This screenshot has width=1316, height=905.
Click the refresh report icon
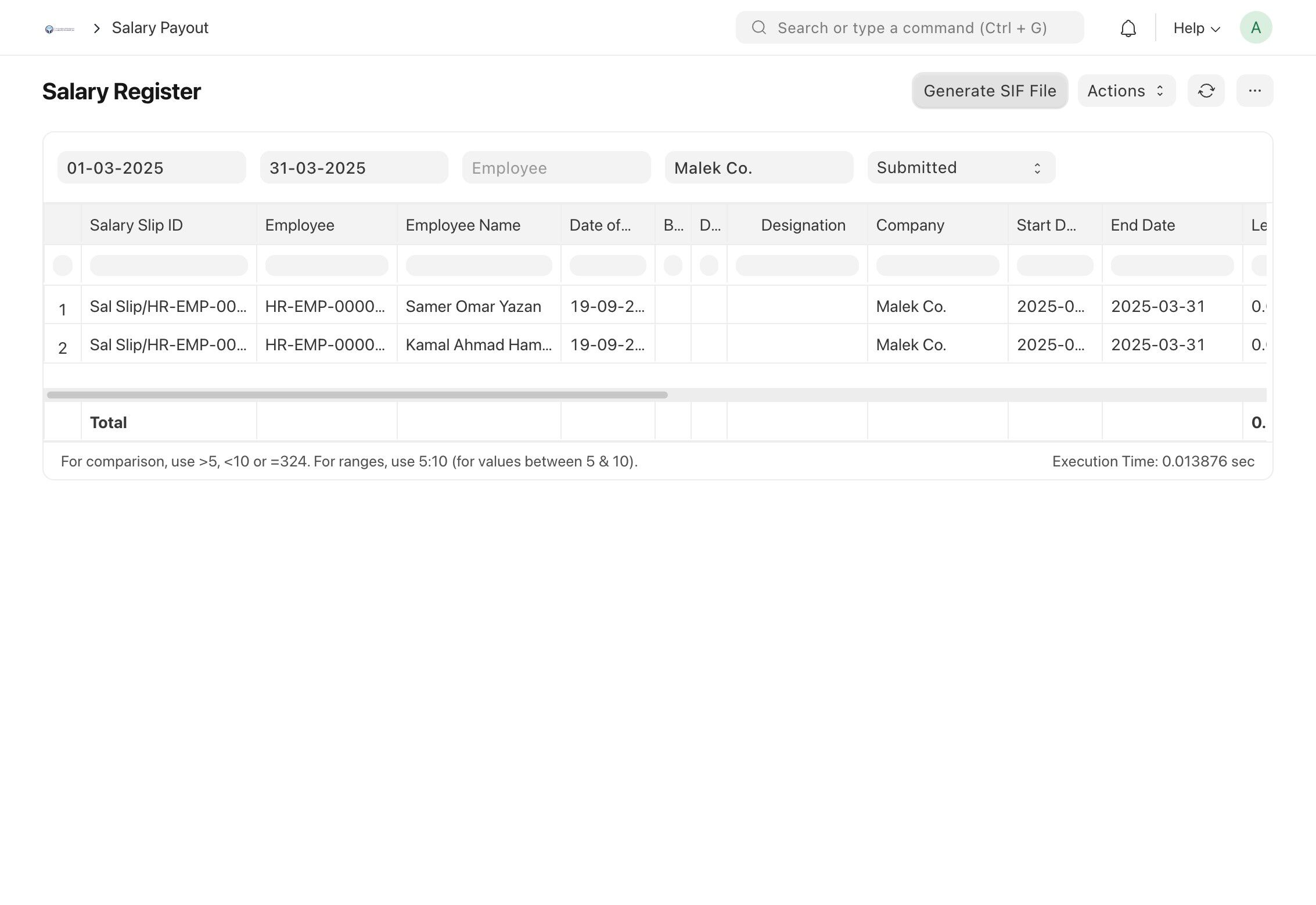(x=1206, y=91)
